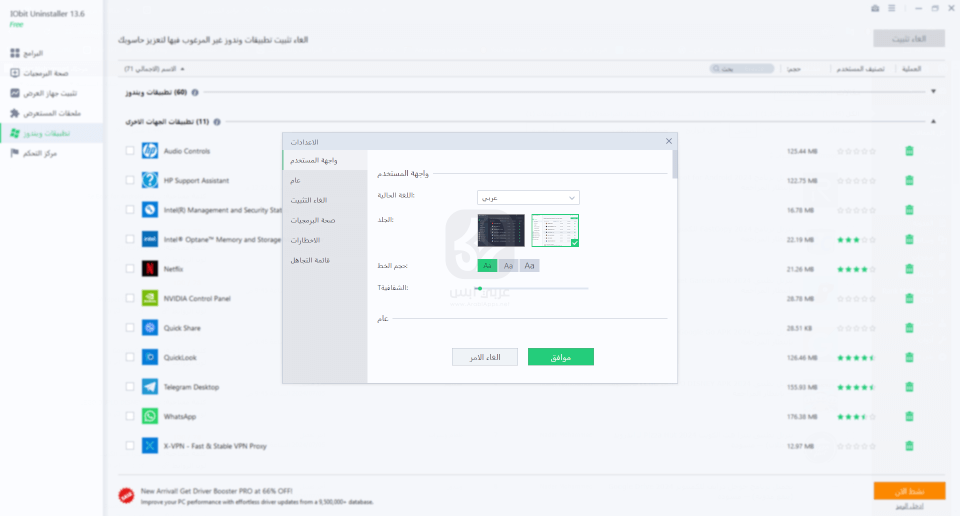Tick the HP Support Assistant checkbox
Screen dimensions: 960x516
[x=130, y=180]
